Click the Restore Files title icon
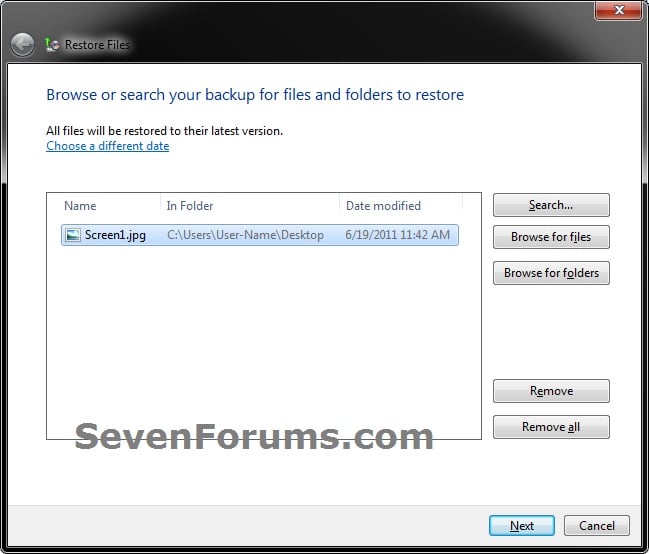Screen dimensions: 649x554 tap(52, 44)
